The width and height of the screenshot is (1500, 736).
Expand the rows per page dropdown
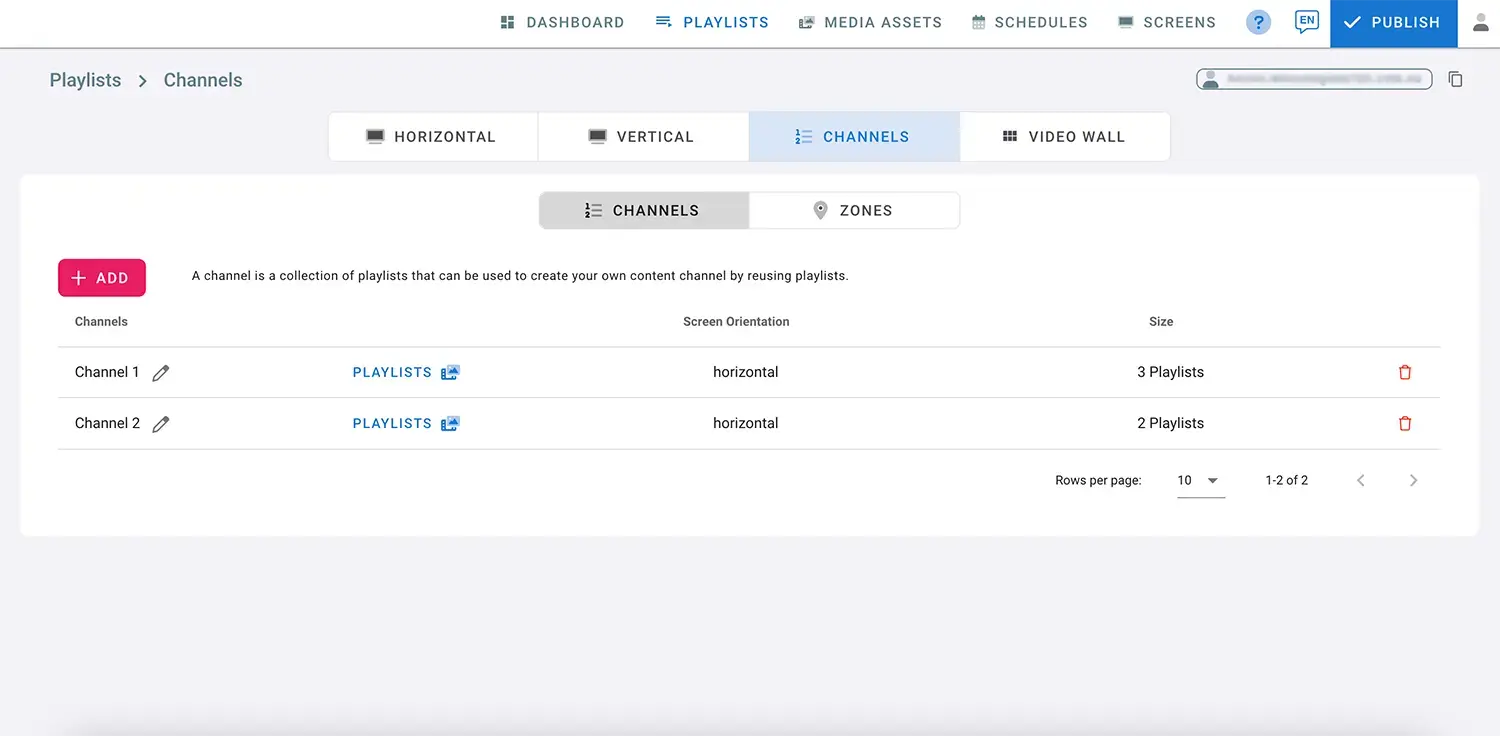[1200, 480]
